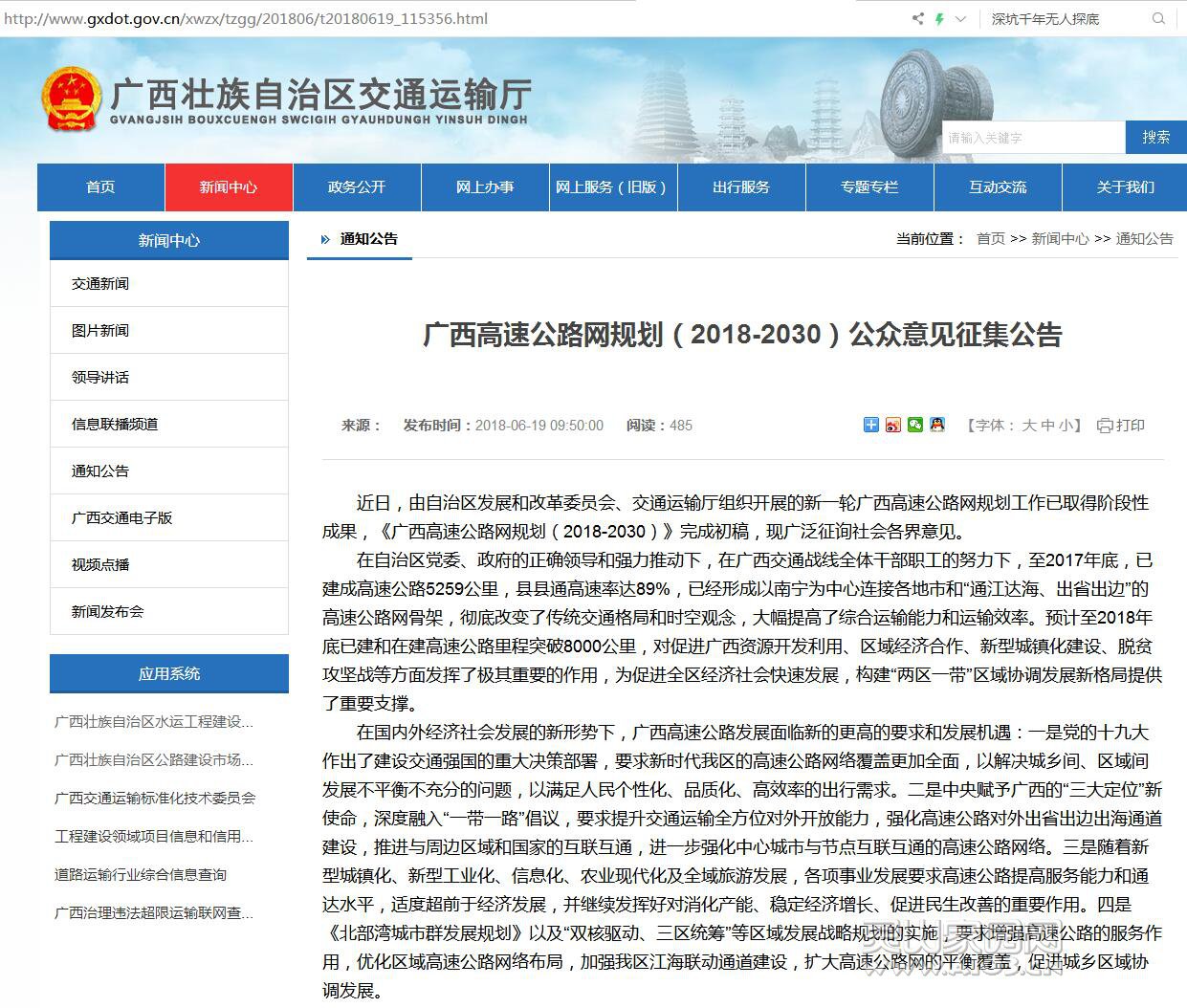
Task: Click the 来源 source label
Action: (362, 426)
